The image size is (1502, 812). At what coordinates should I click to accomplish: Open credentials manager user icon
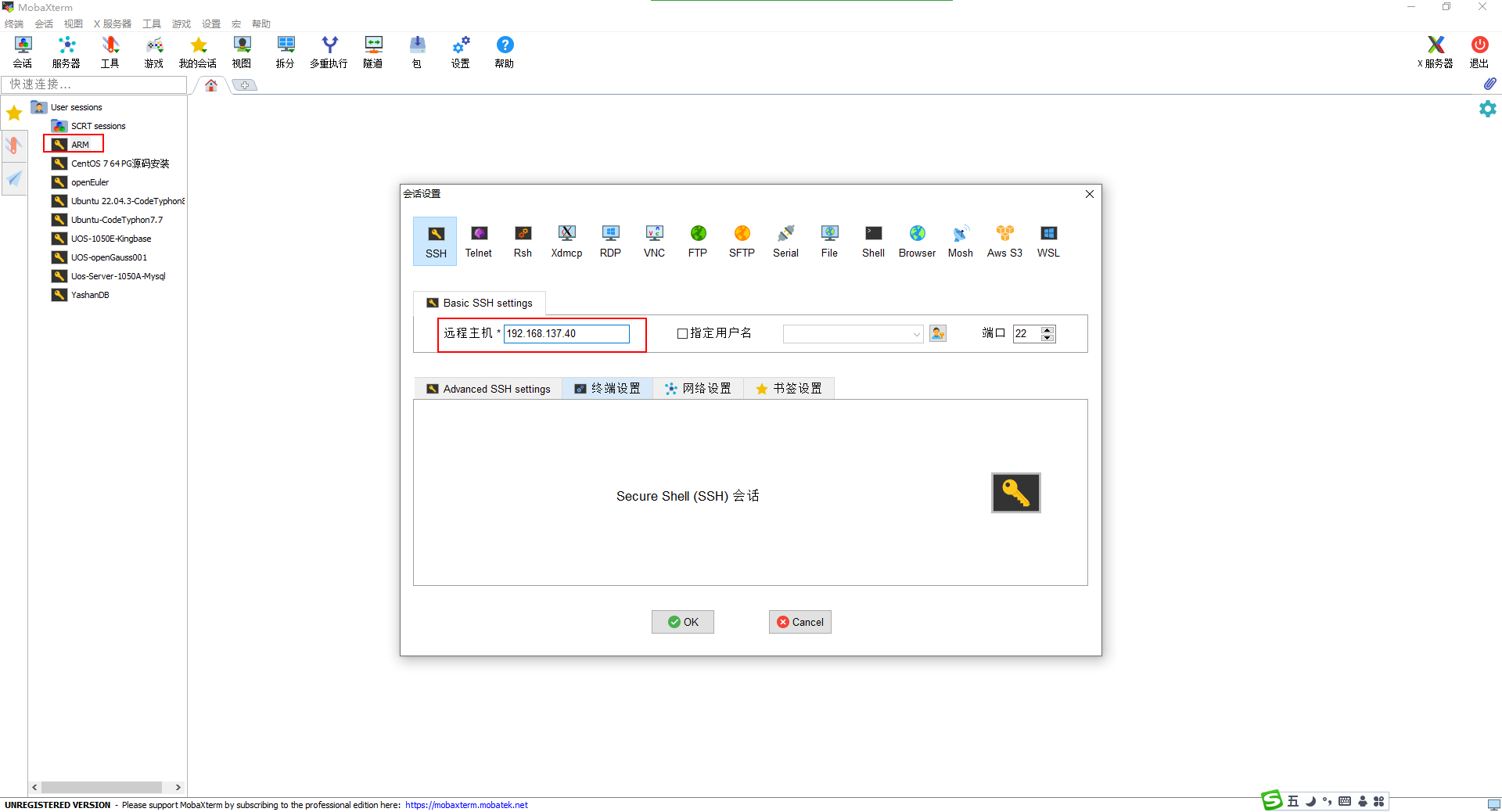tap(938, 333)
